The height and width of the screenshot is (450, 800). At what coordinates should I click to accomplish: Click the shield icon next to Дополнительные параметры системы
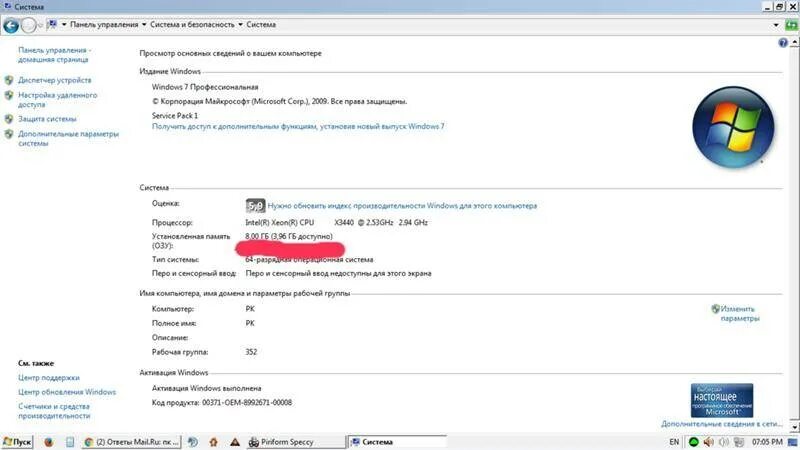pyautogui.click(x=9, y=134)
